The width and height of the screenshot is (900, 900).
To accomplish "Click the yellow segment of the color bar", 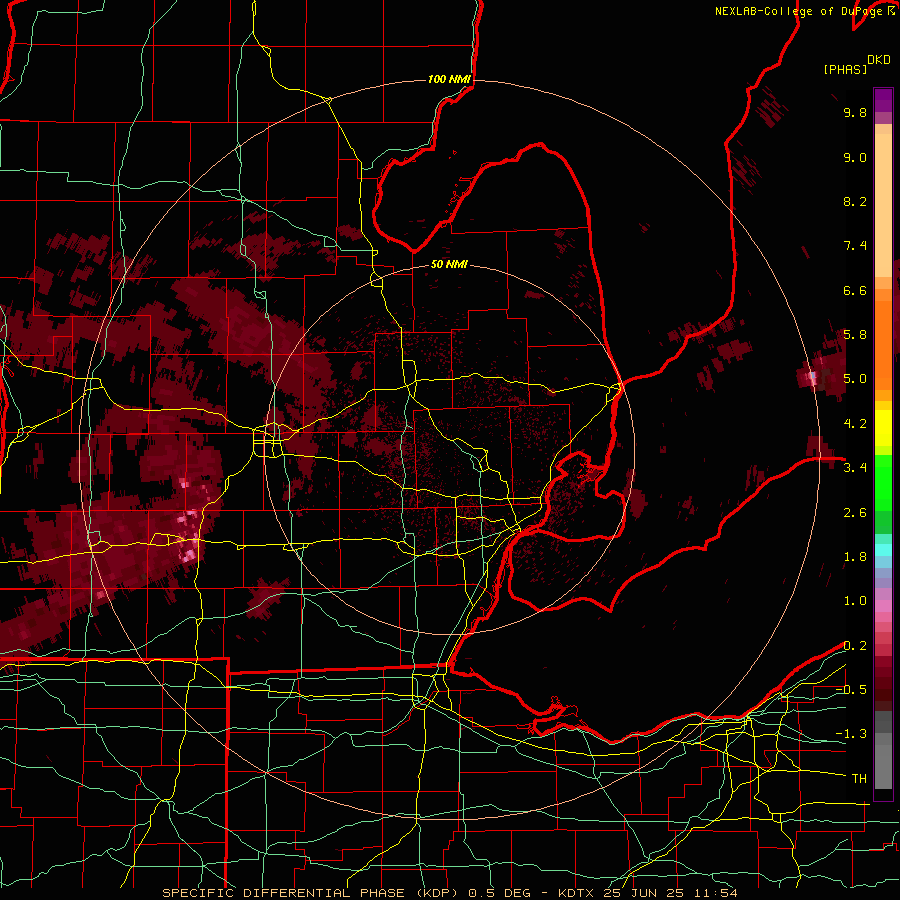I will (883, 428).
